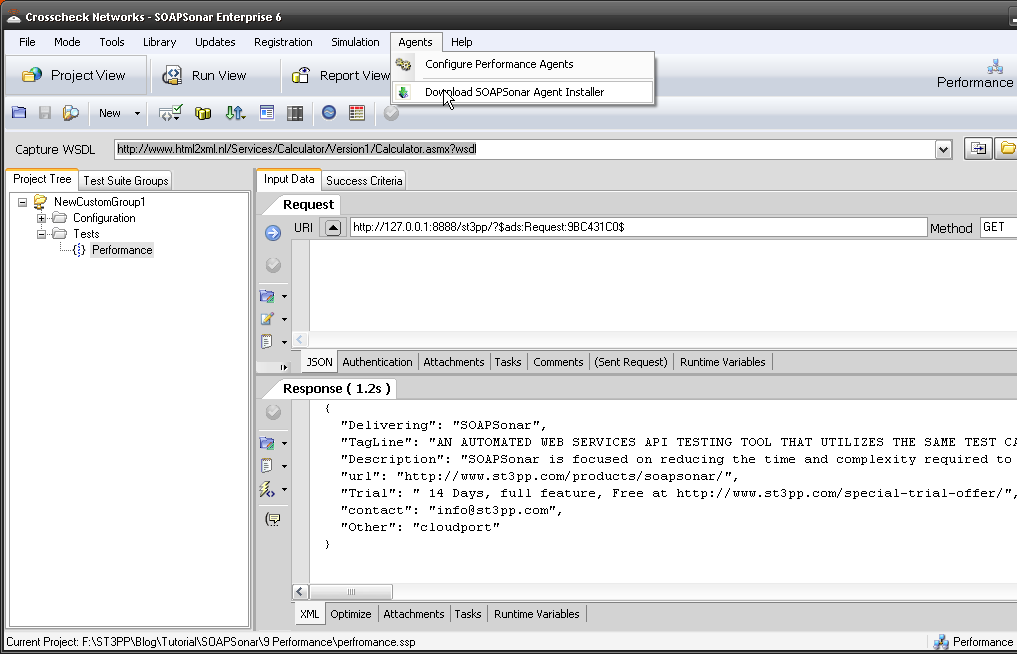This screenshot has height=654, width=1017.
Task: Switch to Report View
Action: [x=341, y=75]
